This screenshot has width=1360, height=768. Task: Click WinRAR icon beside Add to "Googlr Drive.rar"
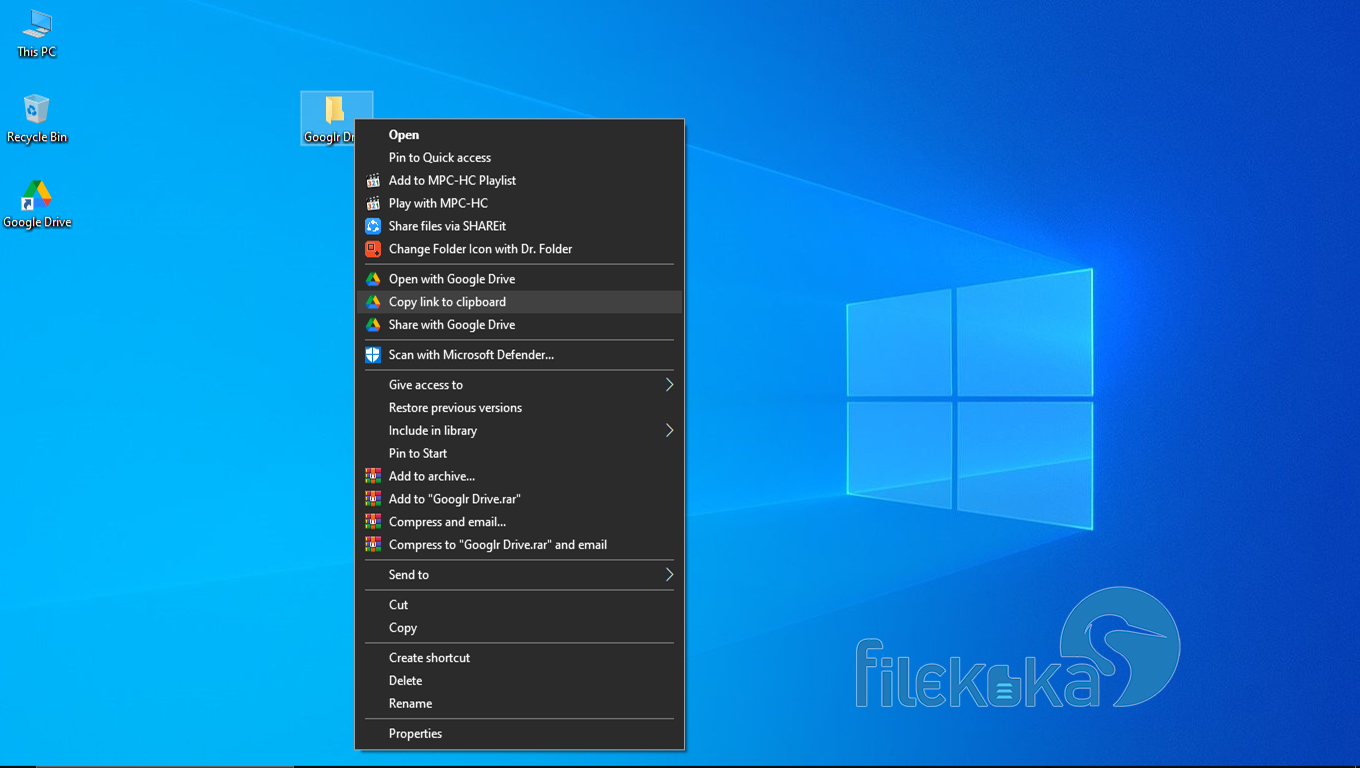click(x=373, y=499)
